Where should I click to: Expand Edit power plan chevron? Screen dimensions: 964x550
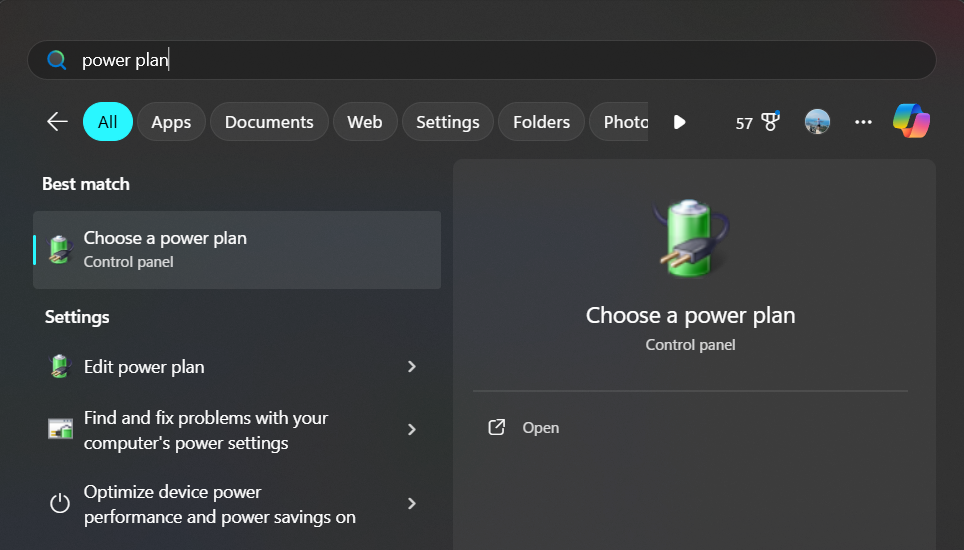[x=411, y=367]
